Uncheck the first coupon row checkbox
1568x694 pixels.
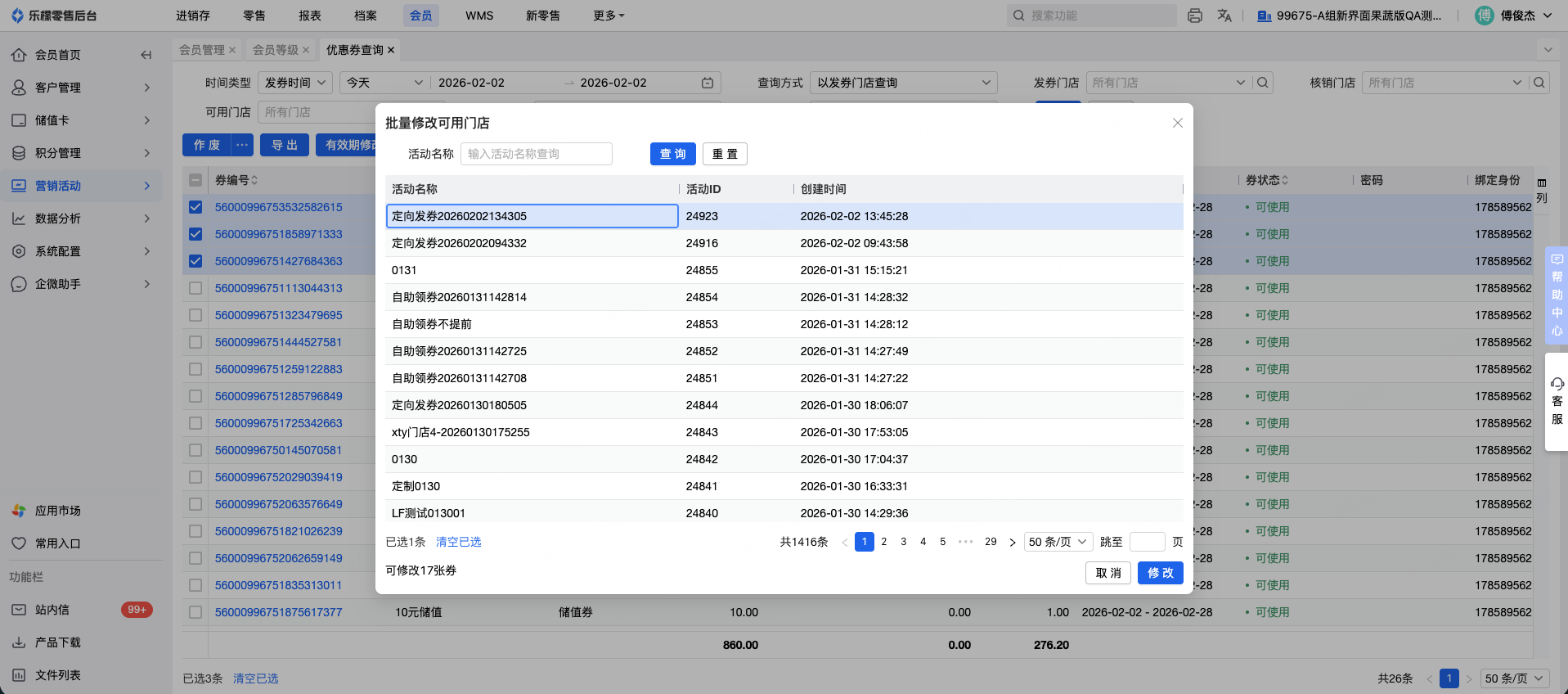[195, 207]
